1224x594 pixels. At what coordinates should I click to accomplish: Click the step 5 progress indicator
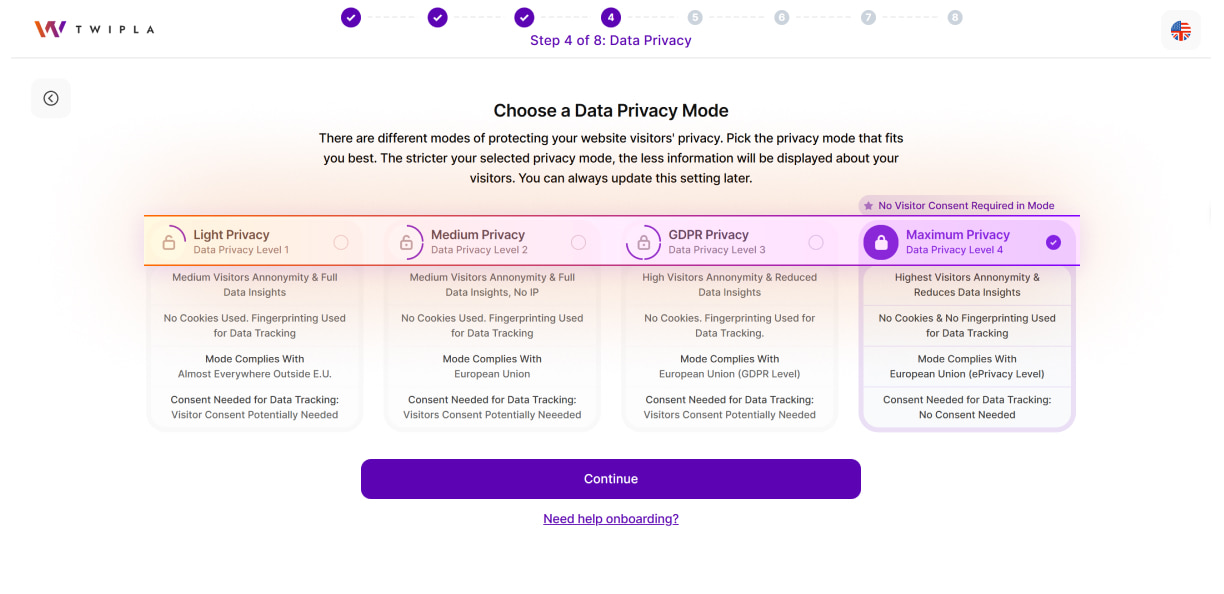[695, 17]
